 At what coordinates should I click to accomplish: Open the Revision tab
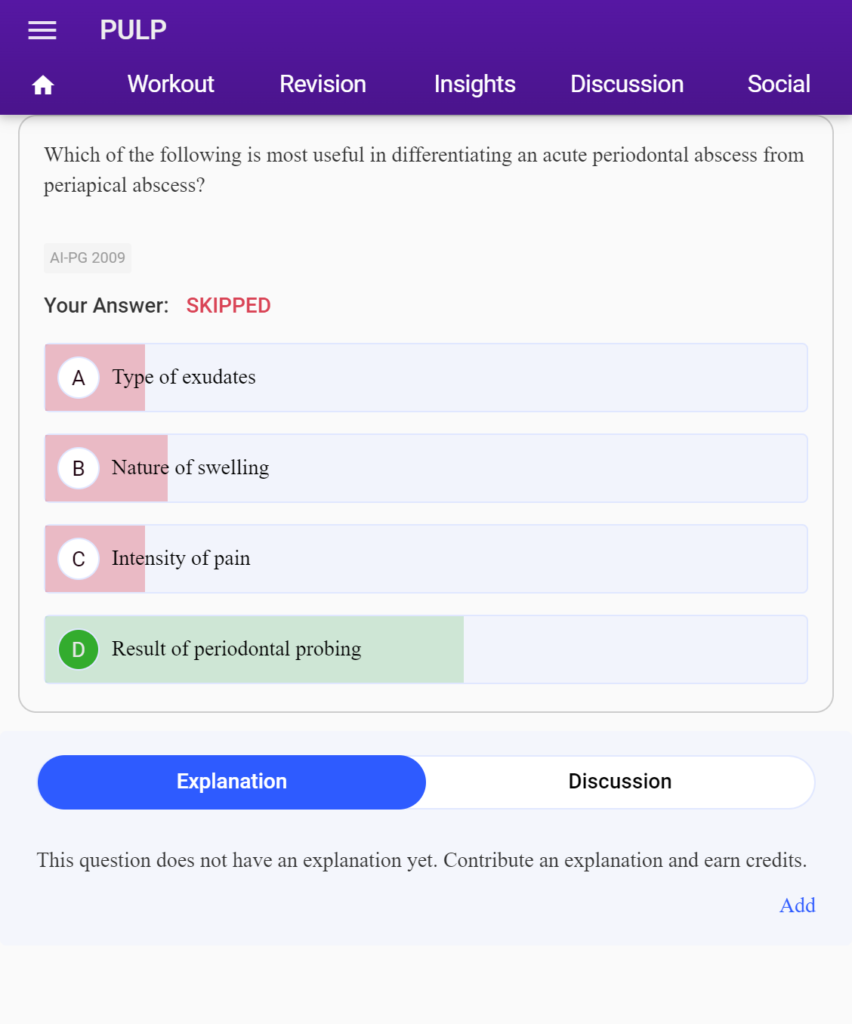(x=323, y=84)
